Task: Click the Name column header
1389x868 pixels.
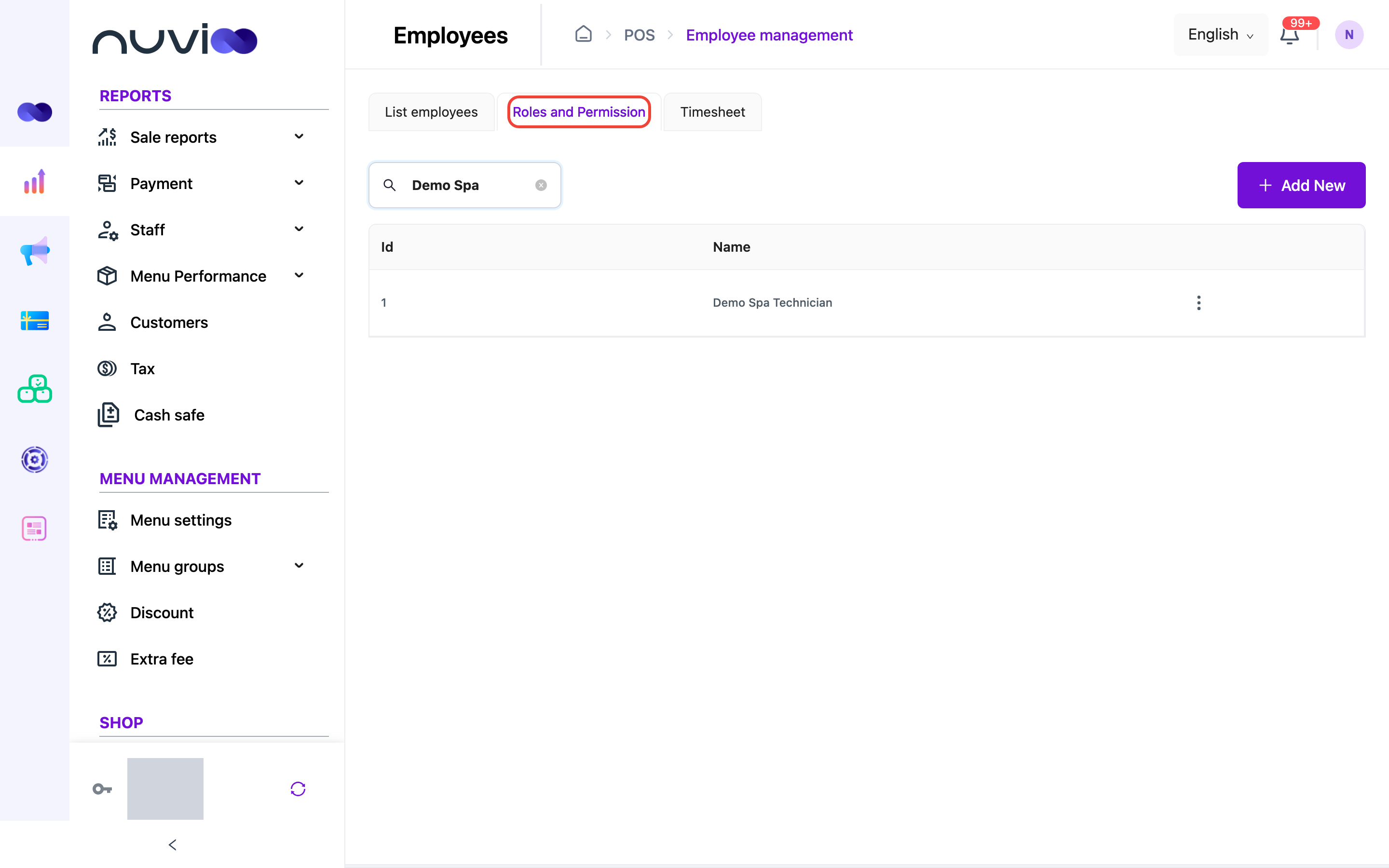Action: (x=731, y=247)
